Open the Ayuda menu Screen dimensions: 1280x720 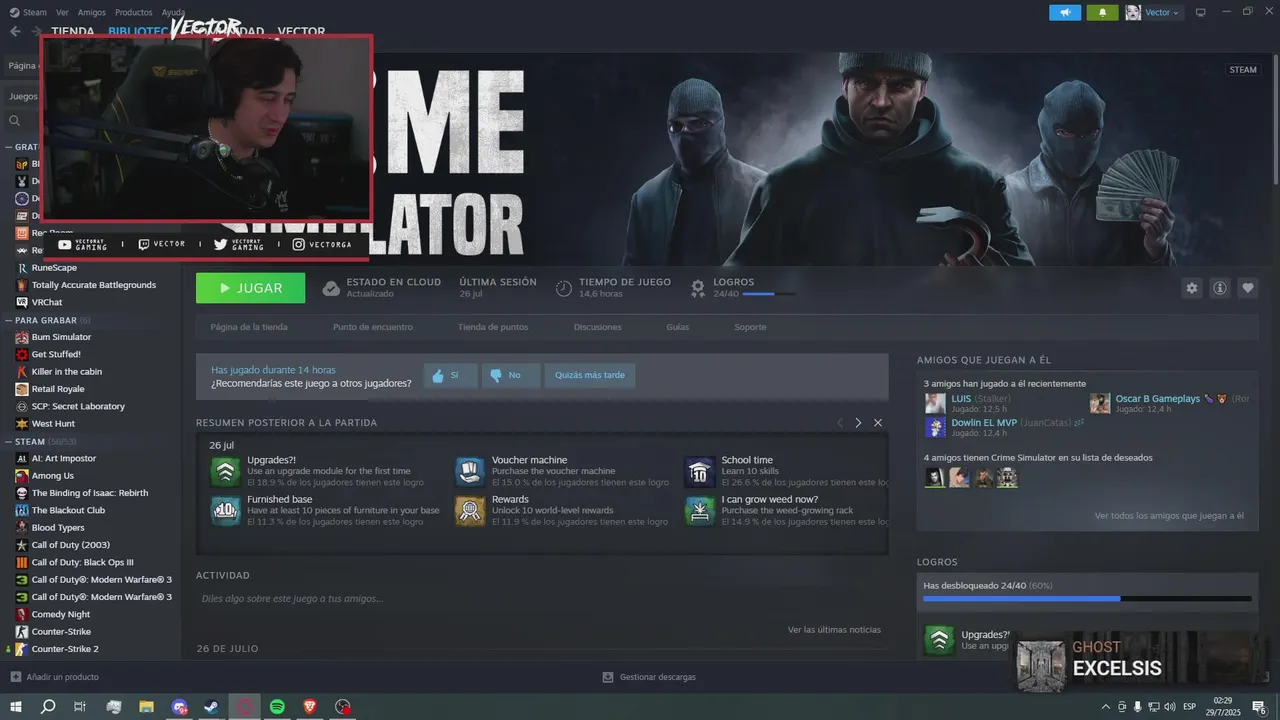173,12
